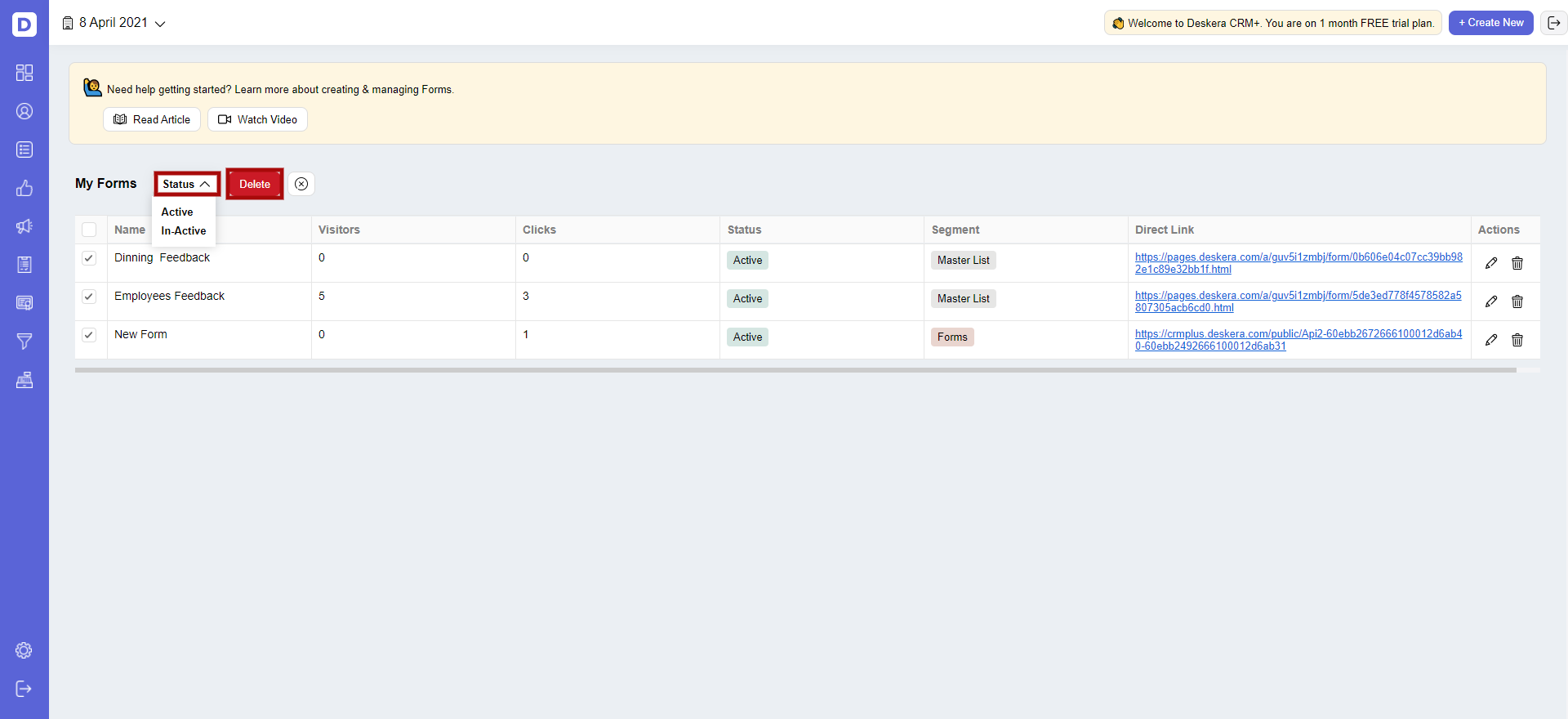This screenshot has width=1568, height=719.
Task: Open the last module icon in sidebar
Action: tap(24, 380)
